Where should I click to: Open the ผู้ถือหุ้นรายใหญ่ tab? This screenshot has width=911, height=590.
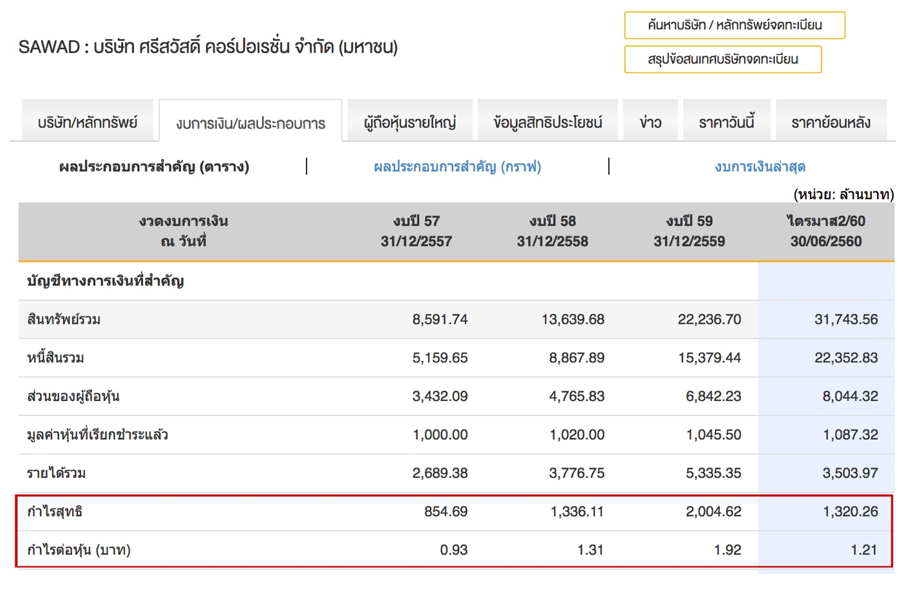pos(409,123)
